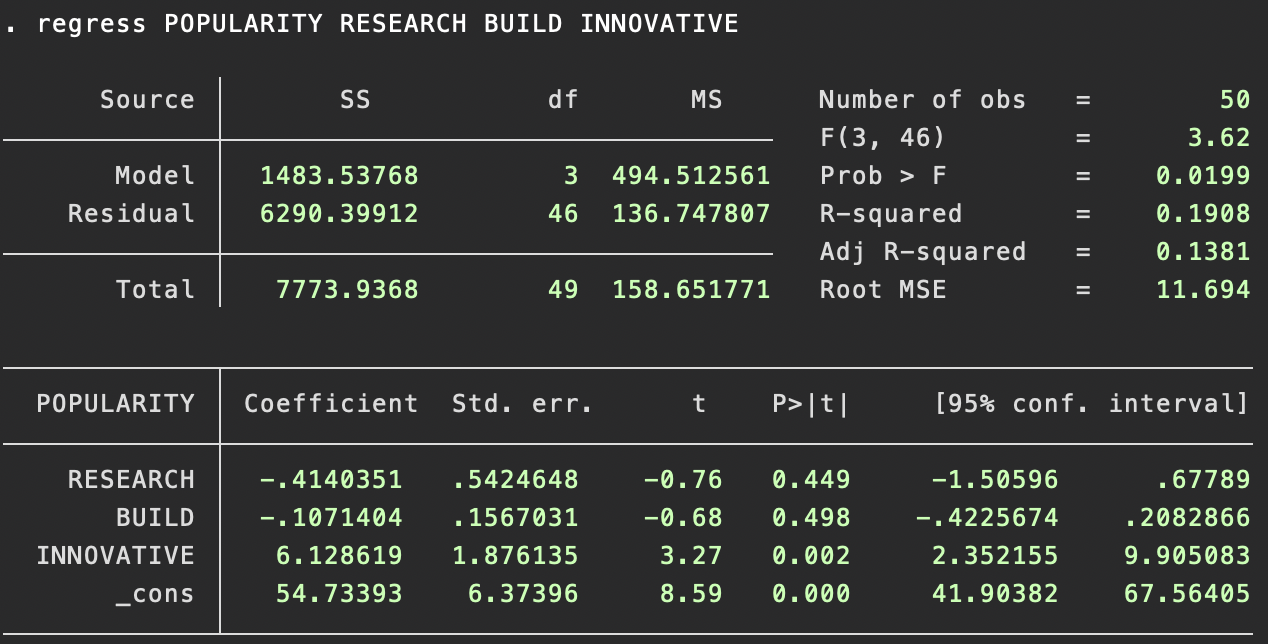Click the Adj R-squared label

[x=922, y=252]
